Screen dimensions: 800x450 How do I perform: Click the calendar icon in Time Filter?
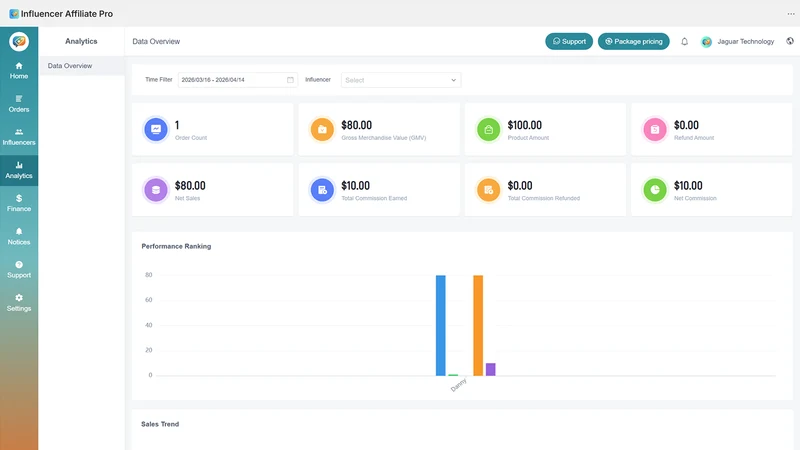point(290,80)
